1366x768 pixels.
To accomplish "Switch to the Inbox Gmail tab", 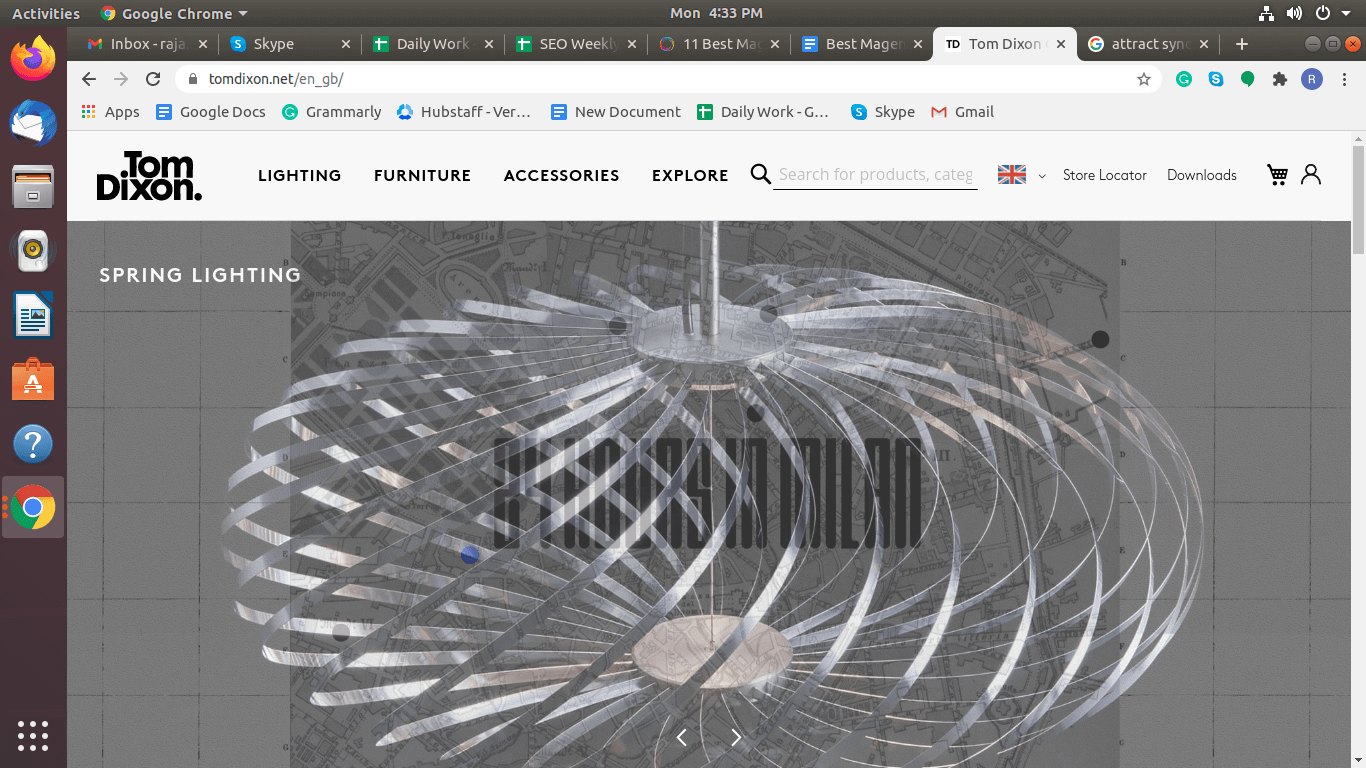I will [x=146, y=44].
